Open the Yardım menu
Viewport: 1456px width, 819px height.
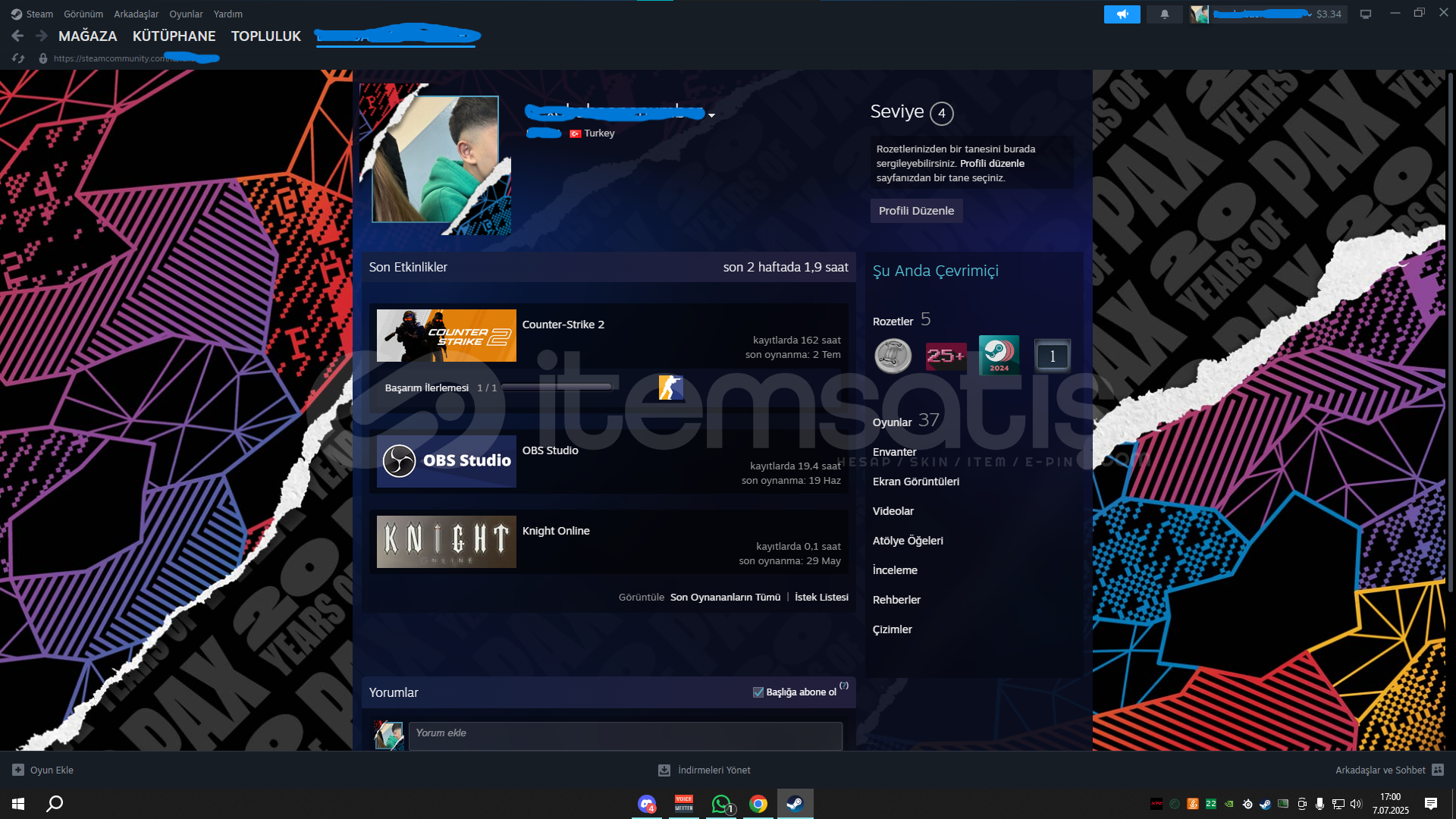[228, 14]
